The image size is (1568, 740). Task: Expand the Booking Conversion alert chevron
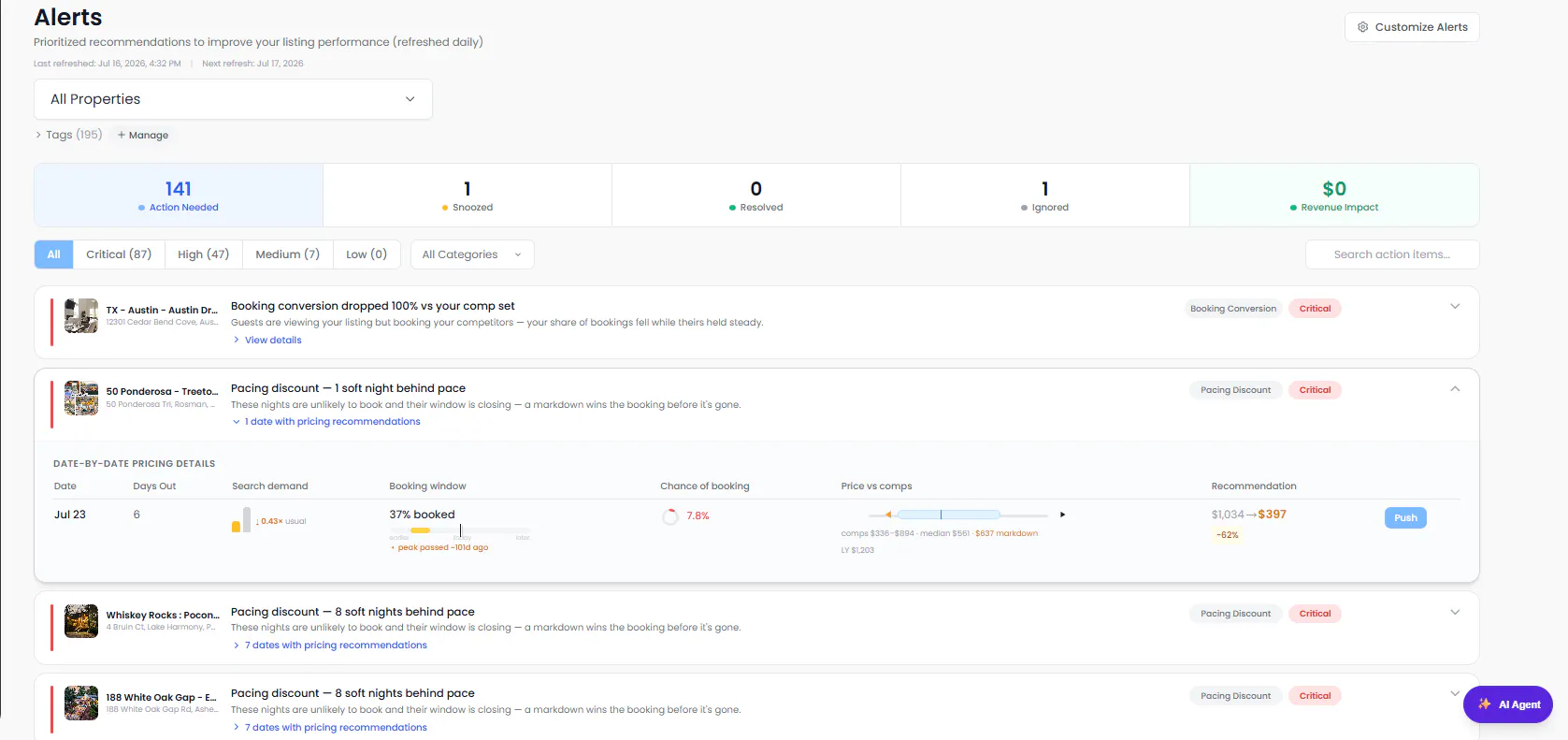click(x=1455, y=307)
